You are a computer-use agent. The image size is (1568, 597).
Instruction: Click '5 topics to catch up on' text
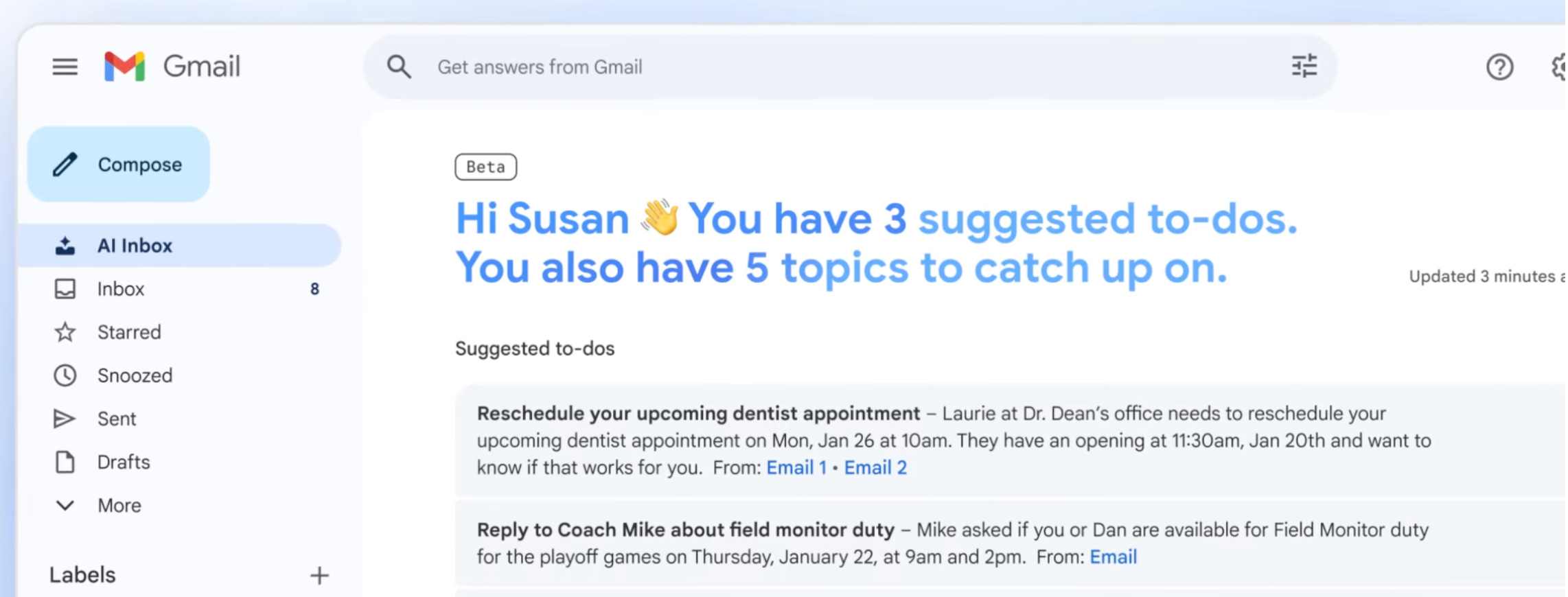point(986,268)
